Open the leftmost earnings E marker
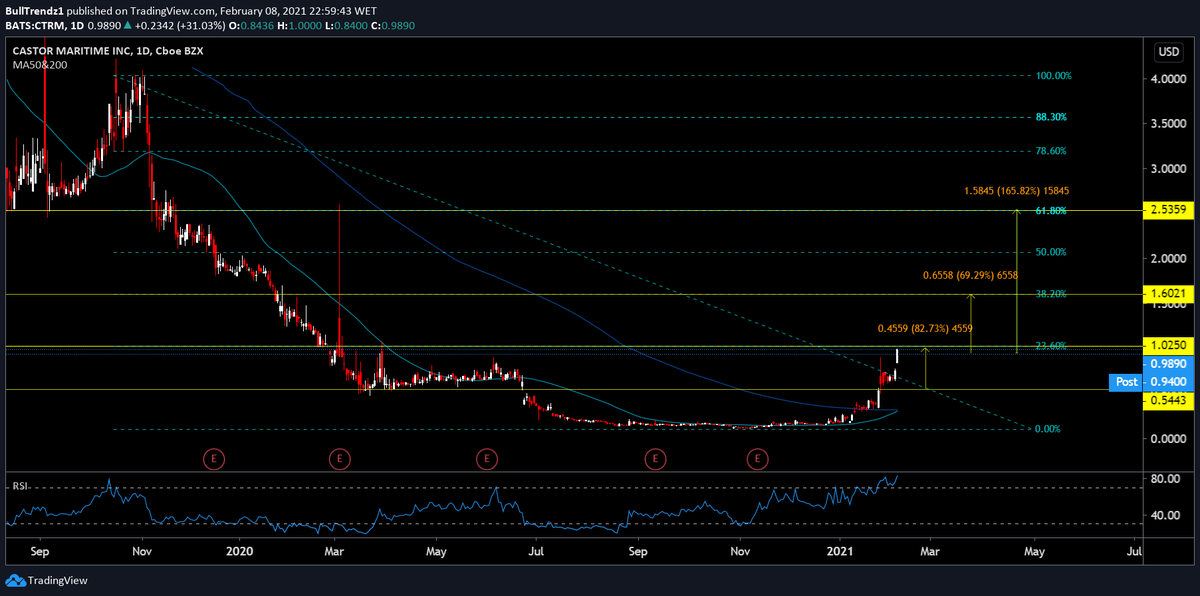The height and width of the screenshot is (596, 1200). (x=213, y=459)
